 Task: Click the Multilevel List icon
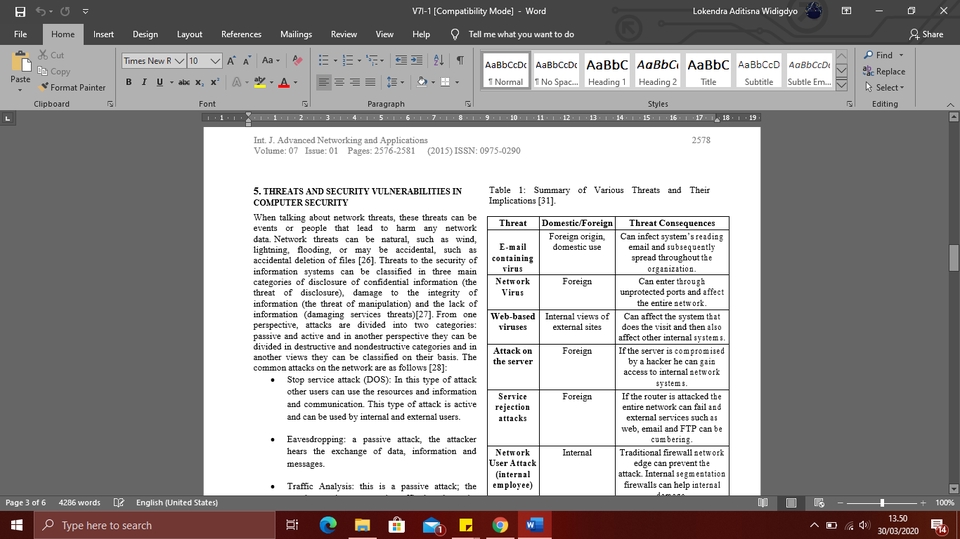[372, 60]
